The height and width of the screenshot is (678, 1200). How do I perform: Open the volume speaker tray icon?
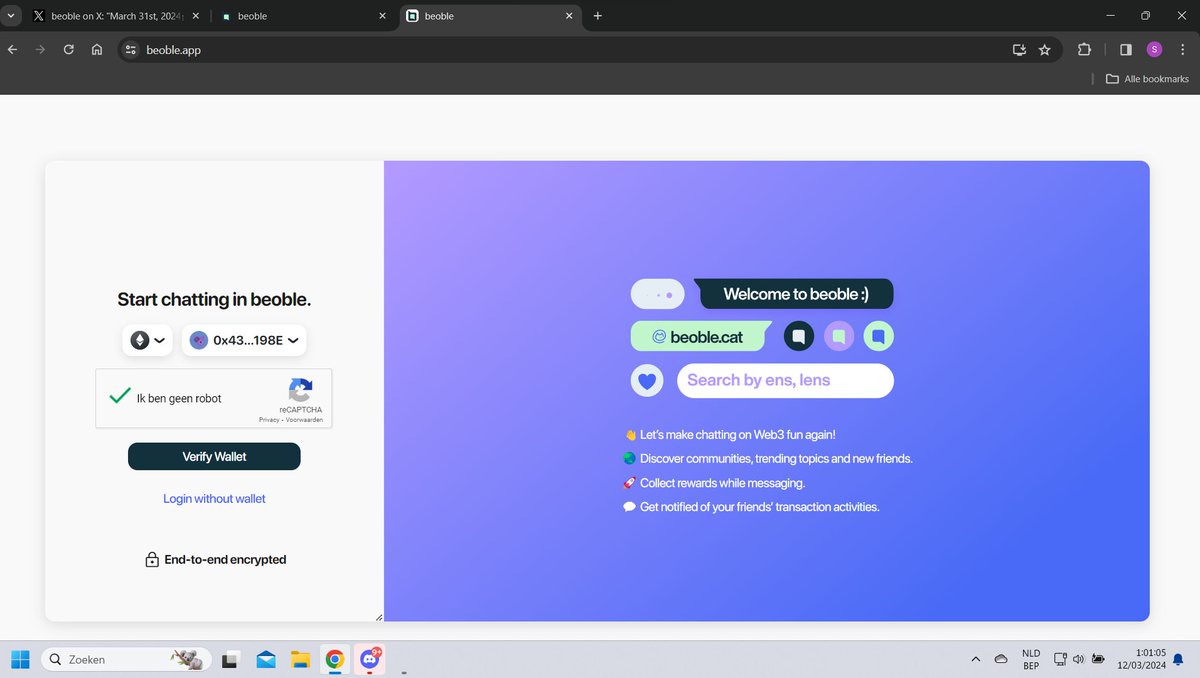1079,659
